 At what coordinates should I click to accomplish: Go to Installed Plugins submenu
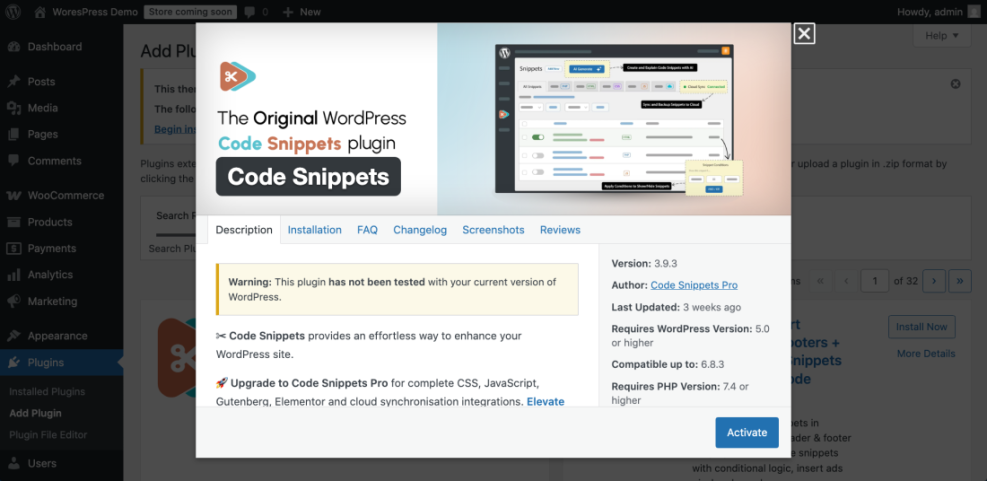click(47, 392)
